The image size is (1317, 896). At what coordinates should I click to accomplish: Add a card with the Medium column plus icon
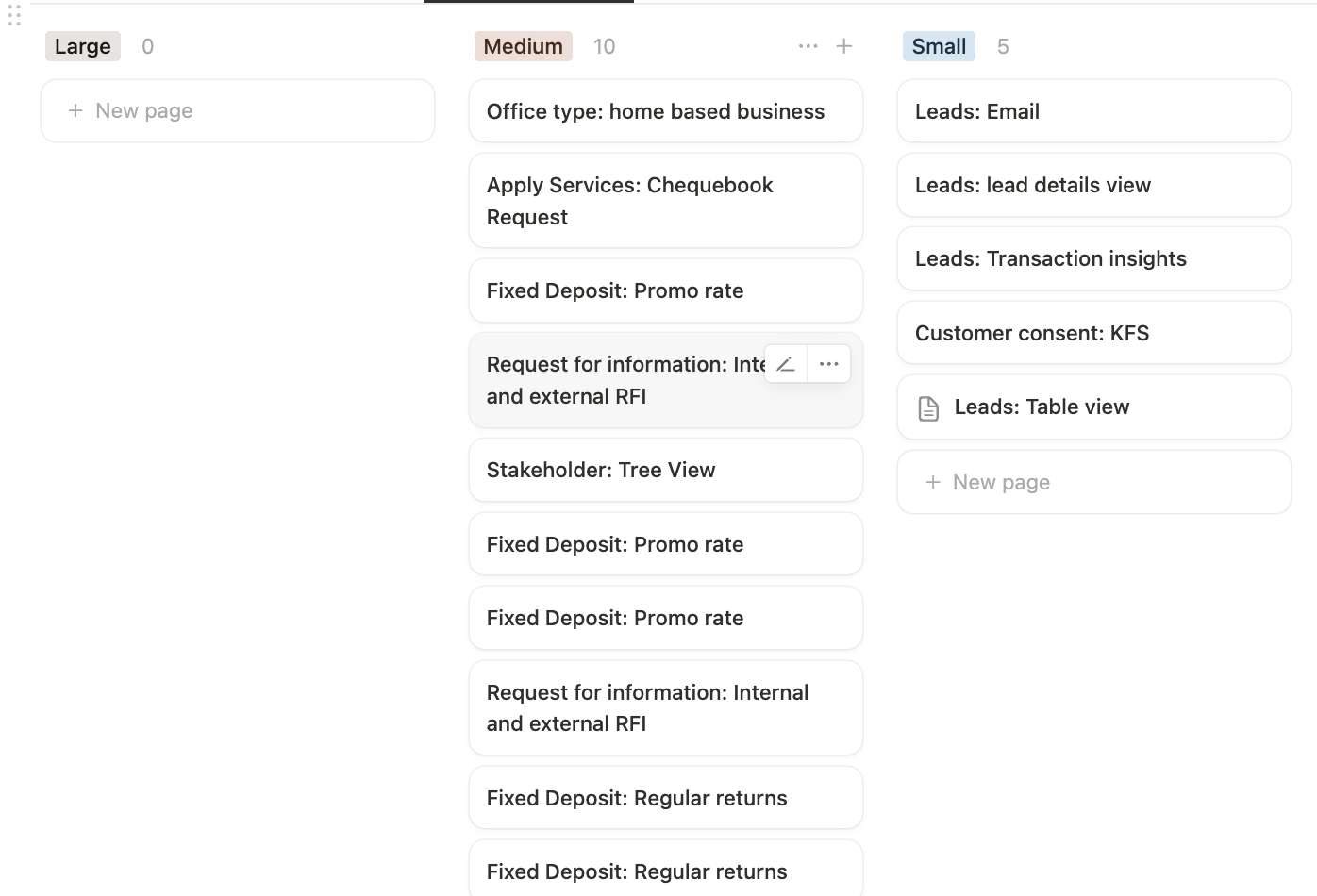click(844, 46)
